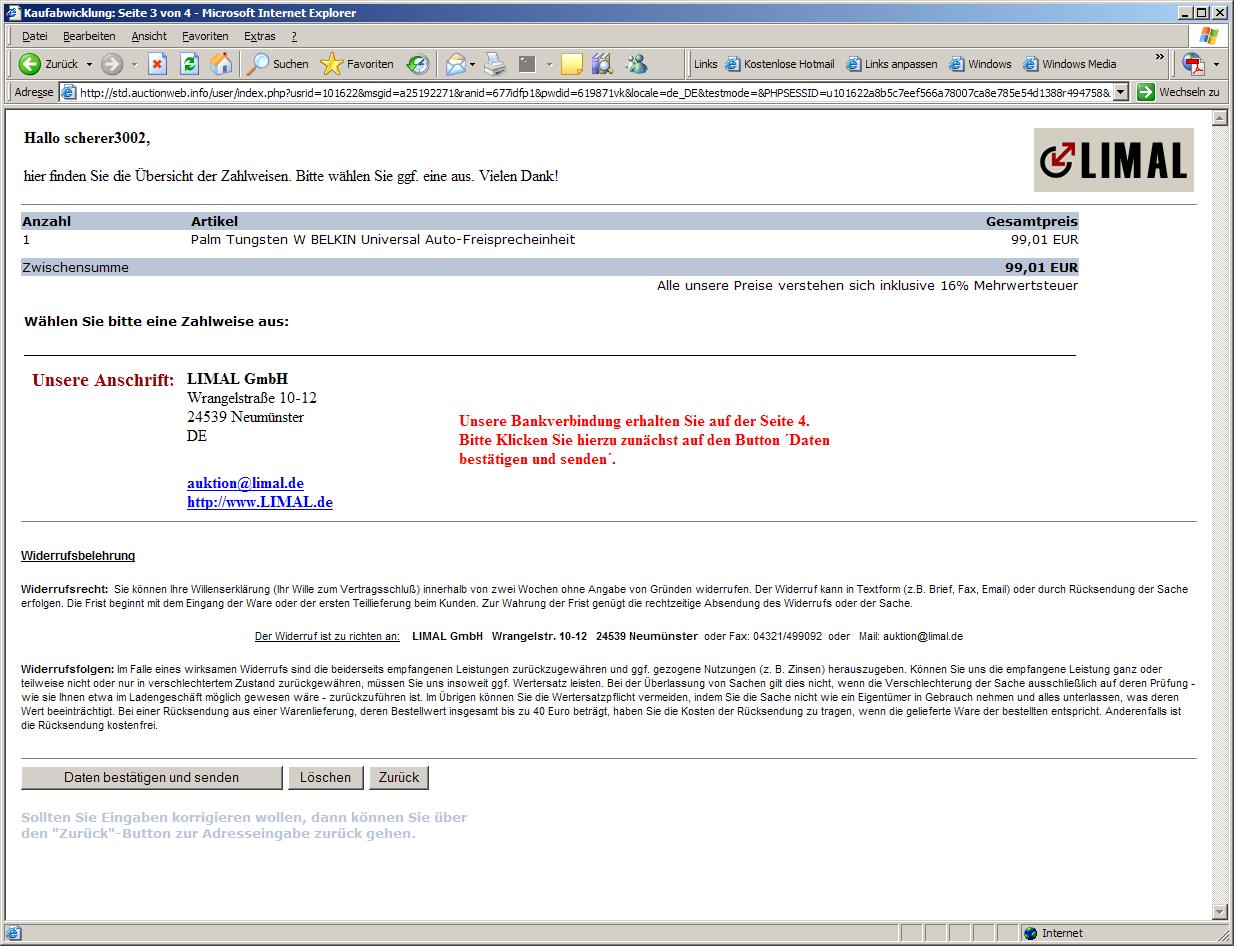This screenshot has height=946, width=1234.
Task: Click inside the address URL field
Action: pyautogui.click(x=590, y=92)
